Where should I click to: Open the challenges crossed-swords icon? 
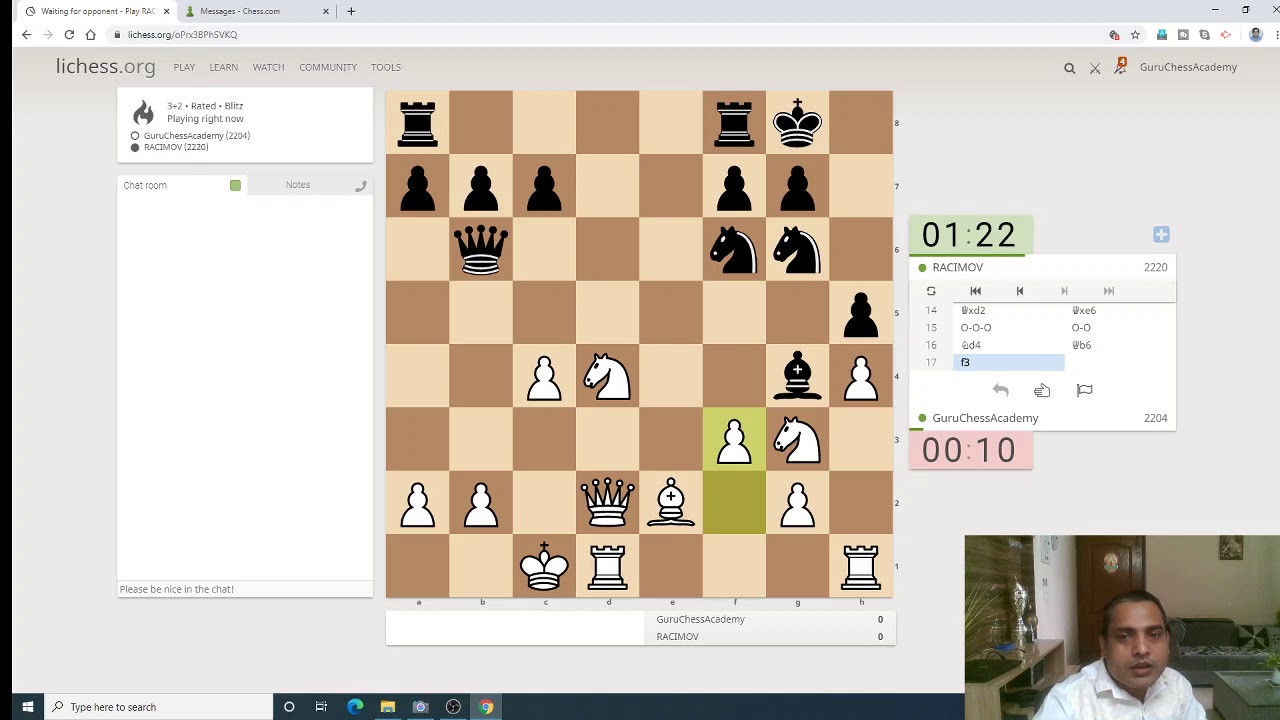pos(1095,68)
